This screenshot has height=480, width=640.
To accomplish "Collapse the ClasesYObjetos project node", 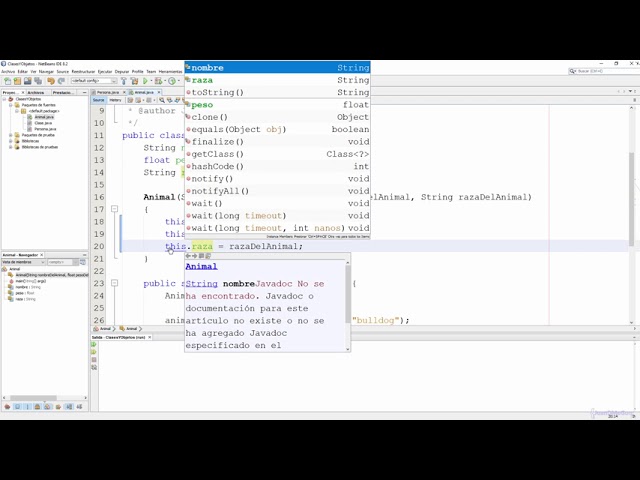I will pyautogui.click(x=4, y=99).
